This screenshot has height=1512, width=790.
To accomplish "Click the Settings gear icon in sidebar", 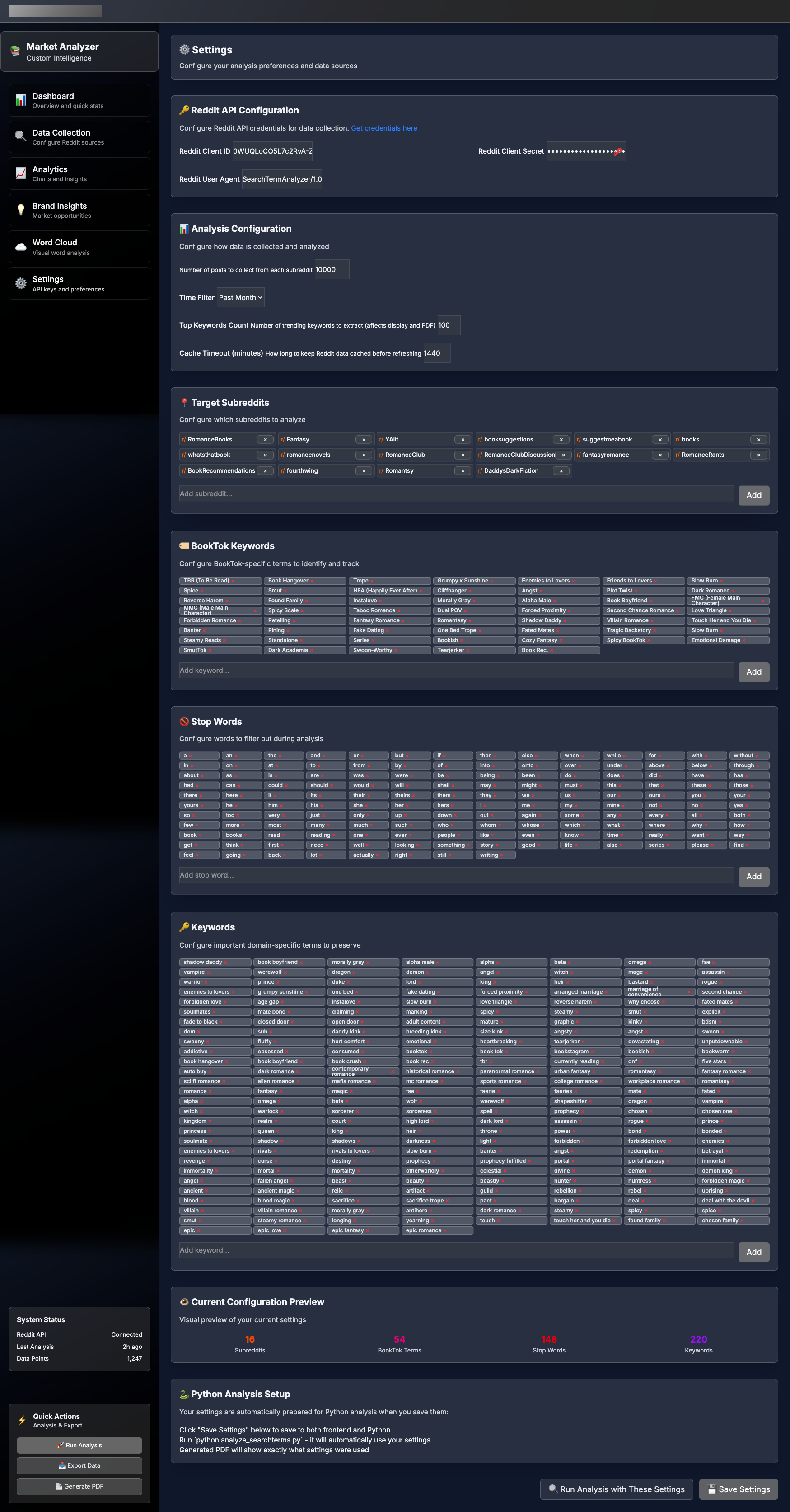I will (x=20, y=283).
